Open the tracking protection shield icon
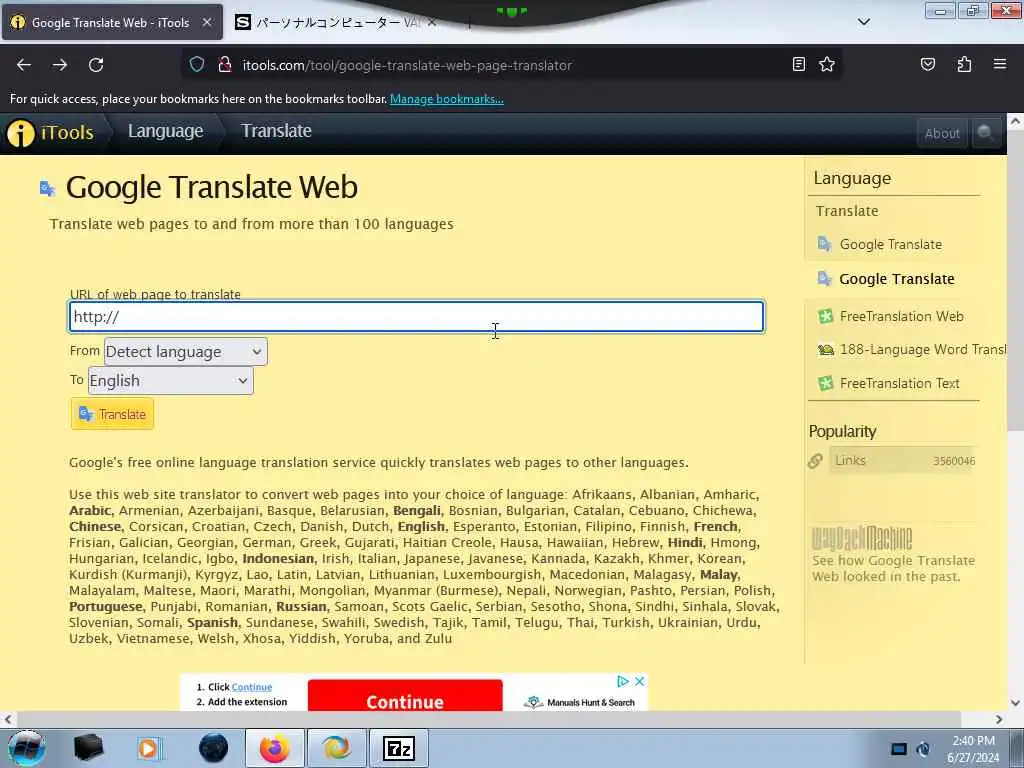1024x768 pixels. tap(197, 64)
